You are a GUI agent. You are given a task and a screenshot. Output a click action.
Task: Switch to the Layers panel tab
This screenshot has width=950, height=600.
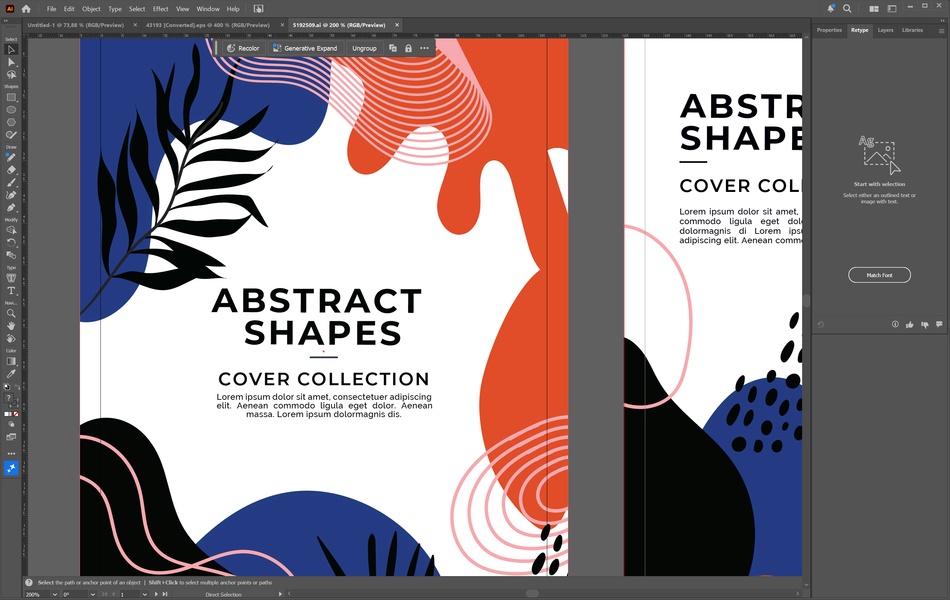pyautogui.click(x=885, y=30)
